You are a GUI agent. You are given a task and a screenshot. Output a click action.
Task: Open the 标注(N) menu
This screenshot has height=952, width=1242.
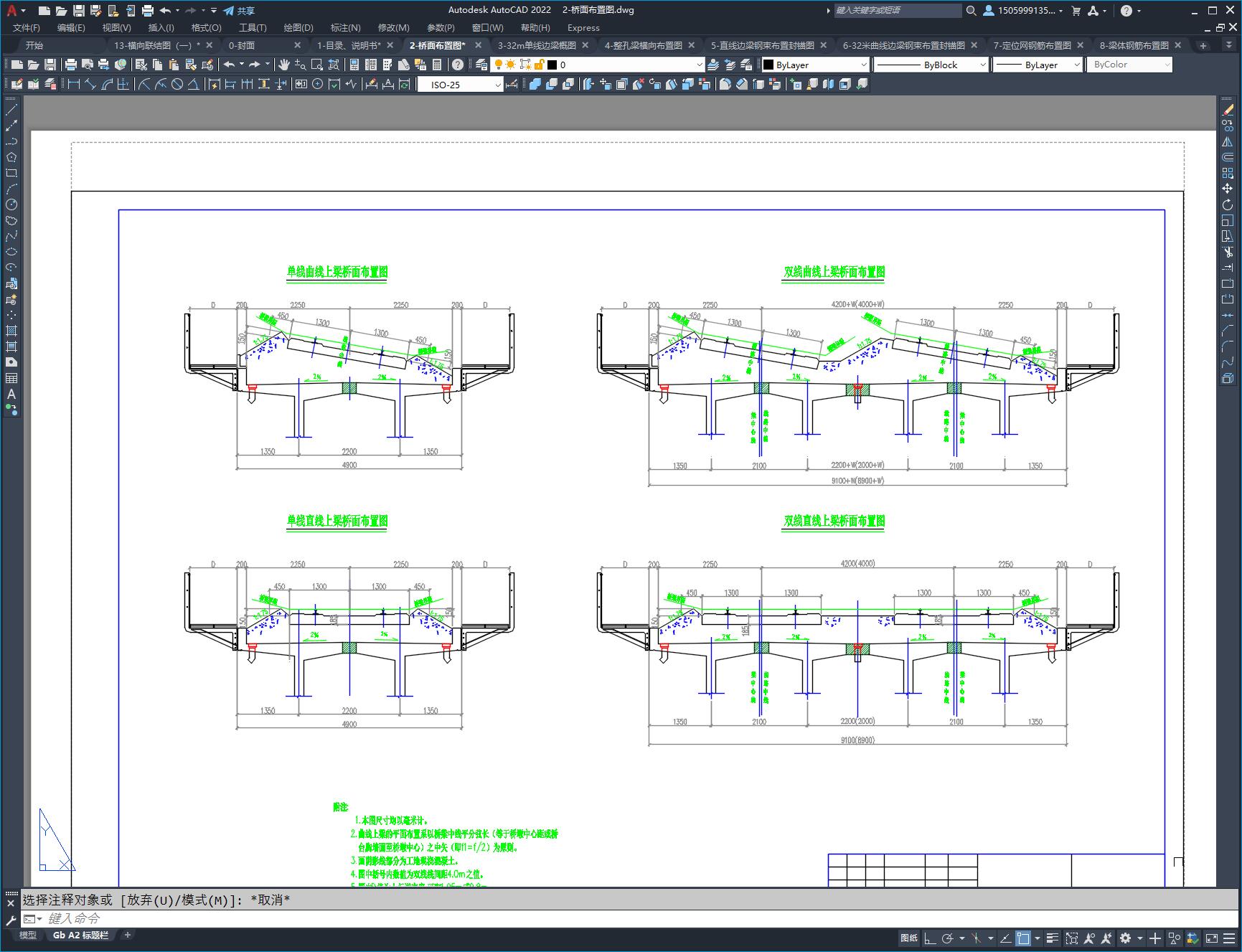pyautogui.click(x=345, y=27)
